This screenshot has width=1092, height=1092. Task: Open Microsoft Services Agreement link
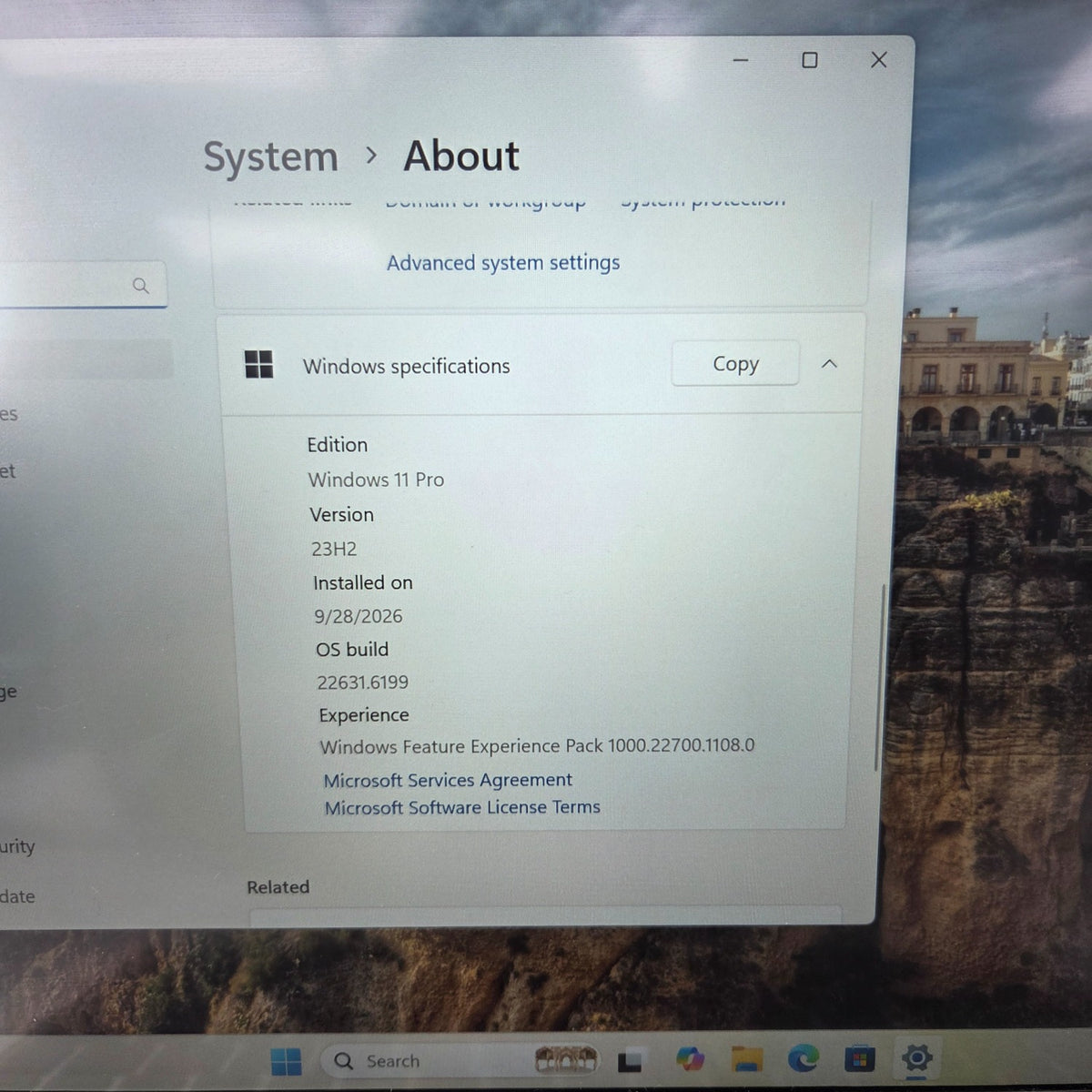pyautogui.click(x=448, y=780)
